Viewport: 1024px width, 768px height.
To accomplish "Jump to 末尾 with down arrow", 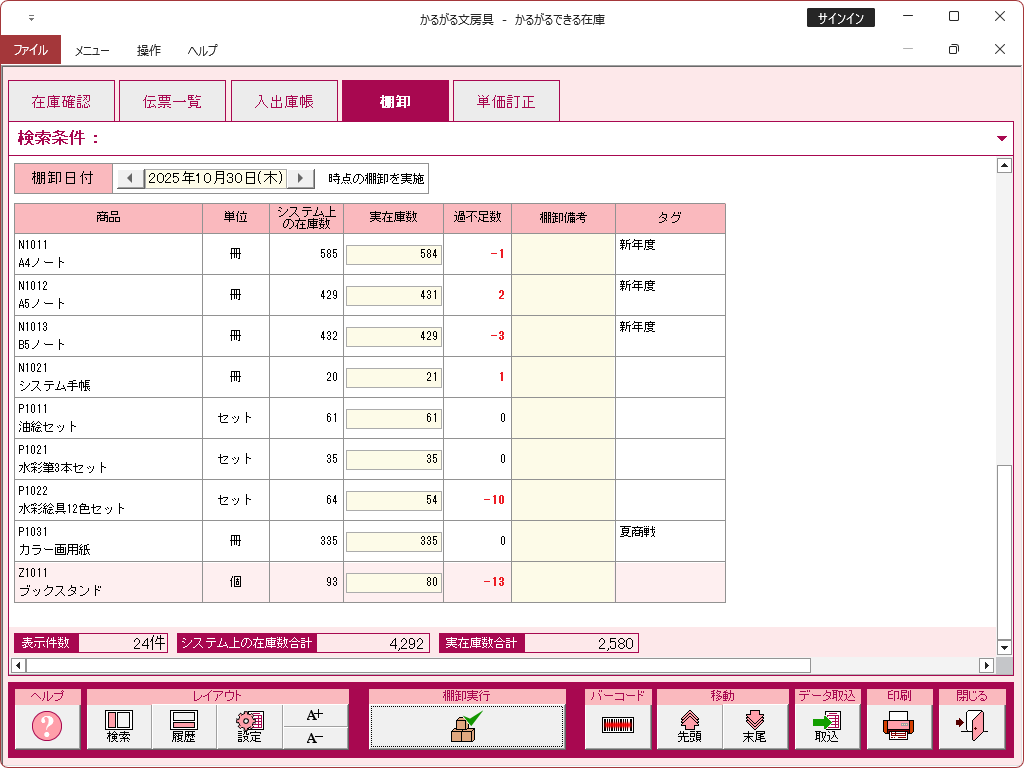I will pos(755,727).
